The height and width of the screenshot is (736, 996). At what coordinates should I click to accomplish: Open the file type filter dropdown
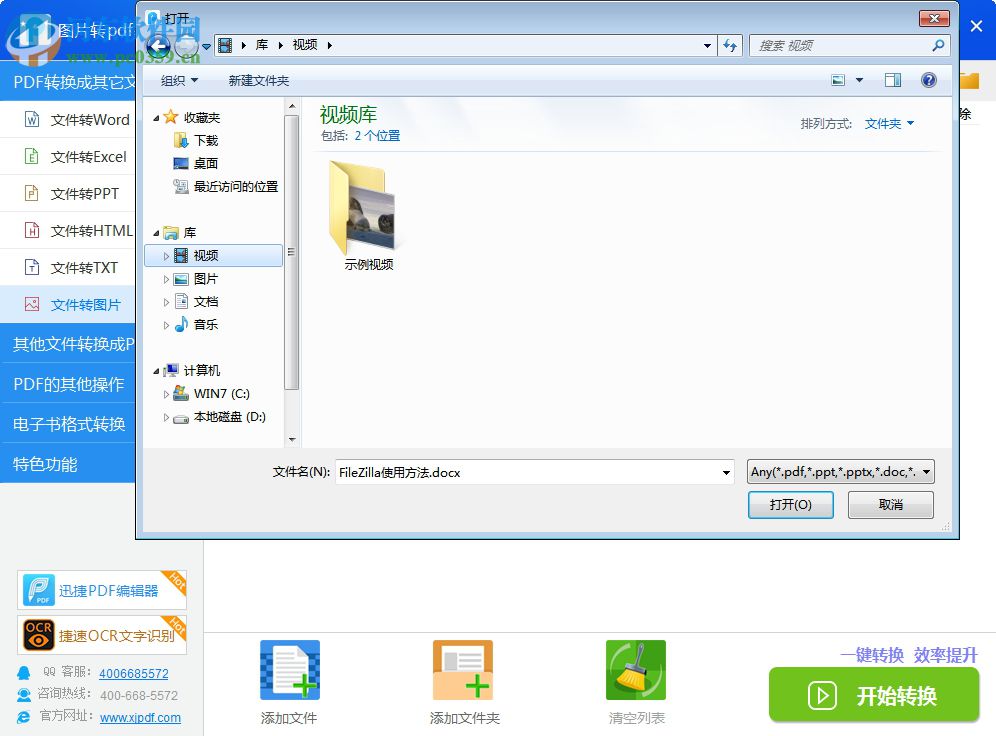[x=840, y=472]
